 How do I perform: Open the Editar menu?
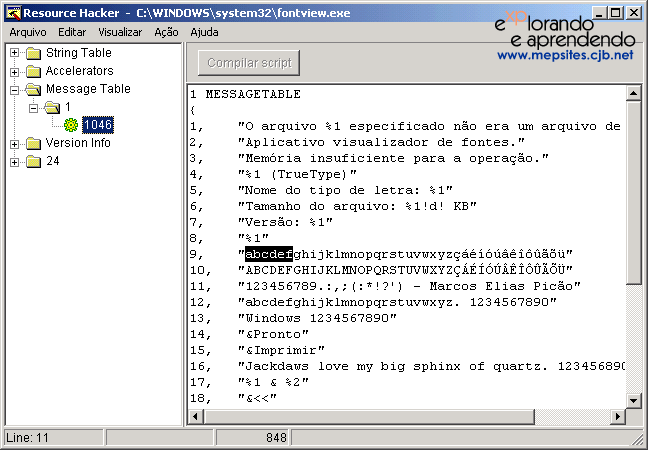(x=72, y=32)
